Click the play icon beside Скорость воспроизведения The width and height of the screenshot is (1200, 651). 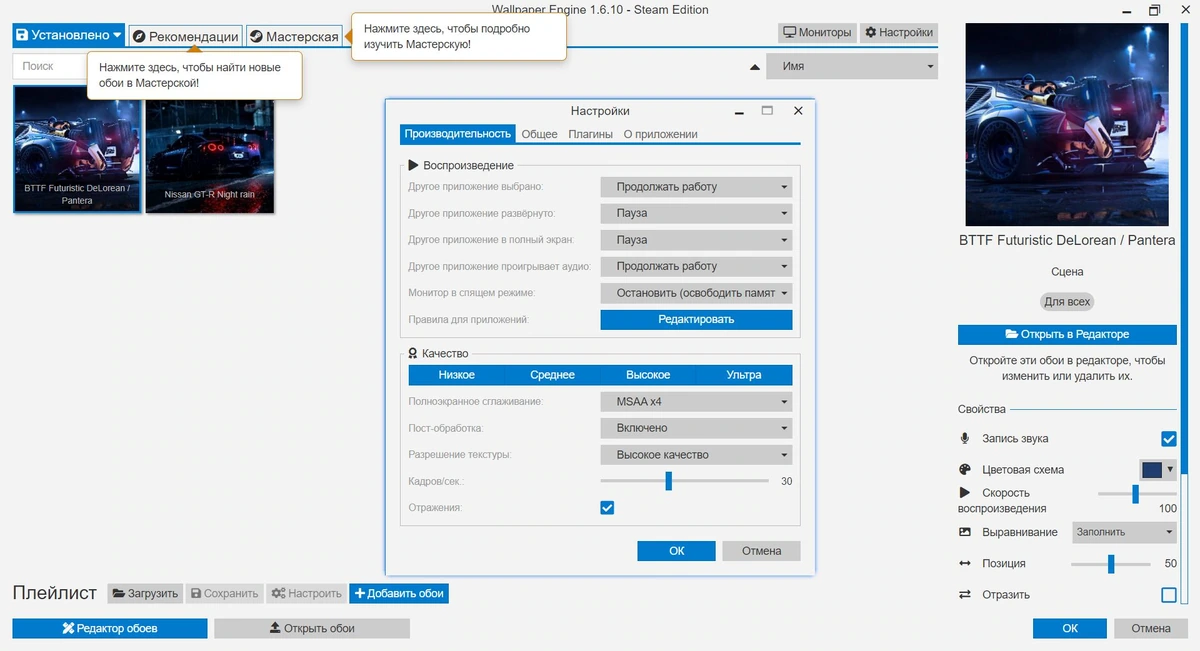click(x=965, y=493)
